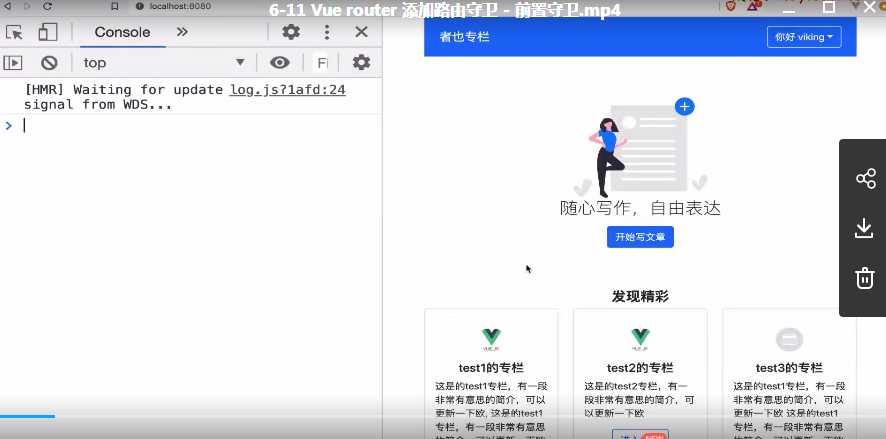Open console settings gear icon
The width and height of the screenshot is (886, 439).
point(361,63)
